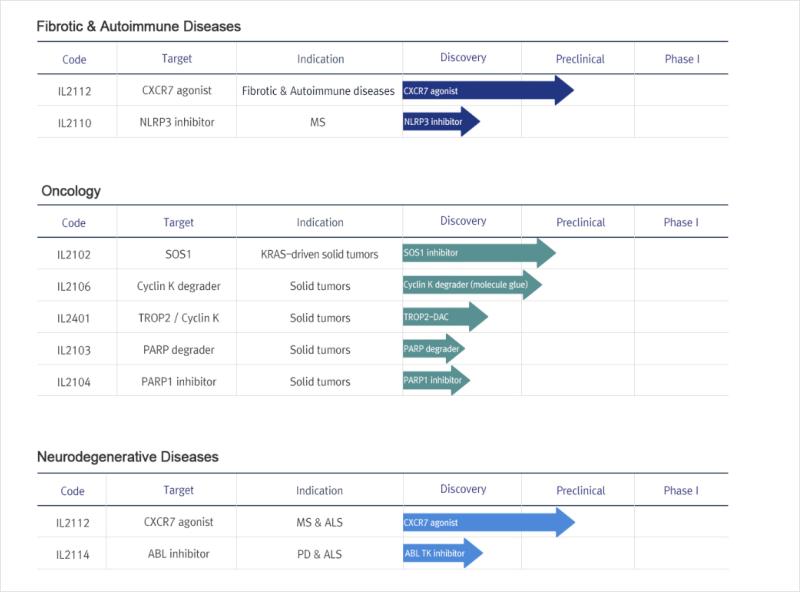
Task: Click Phase I header in Oncology table
Action: click(681, 222)
